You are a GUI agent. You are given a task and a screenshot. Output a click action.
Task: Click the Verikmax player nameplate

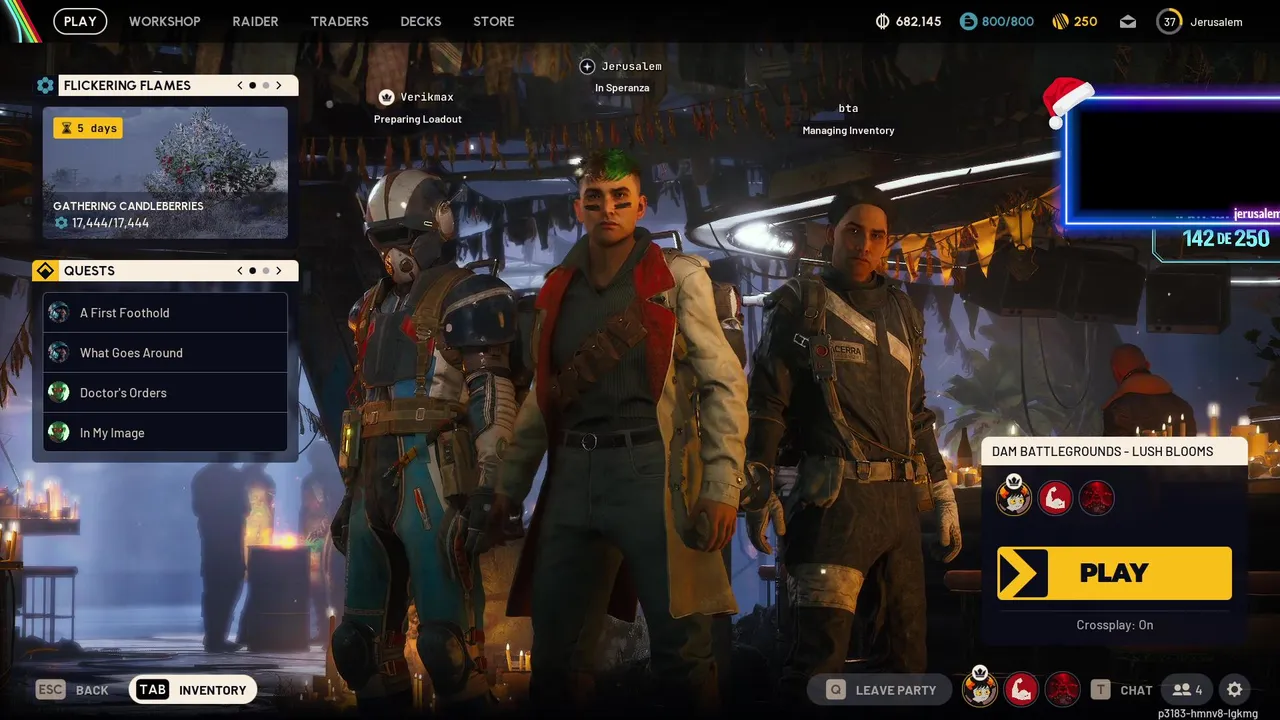point(427,97)
